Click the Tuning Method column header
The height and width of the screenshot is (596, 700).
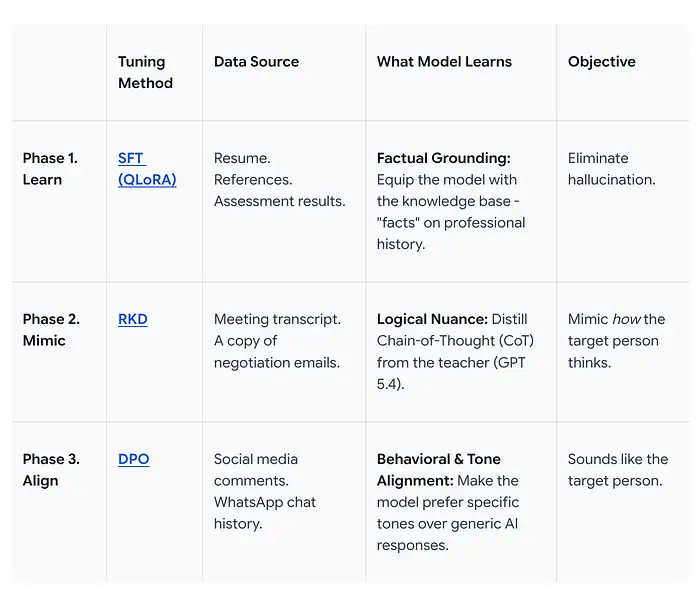pyautogui.click(x=145, y=72)
